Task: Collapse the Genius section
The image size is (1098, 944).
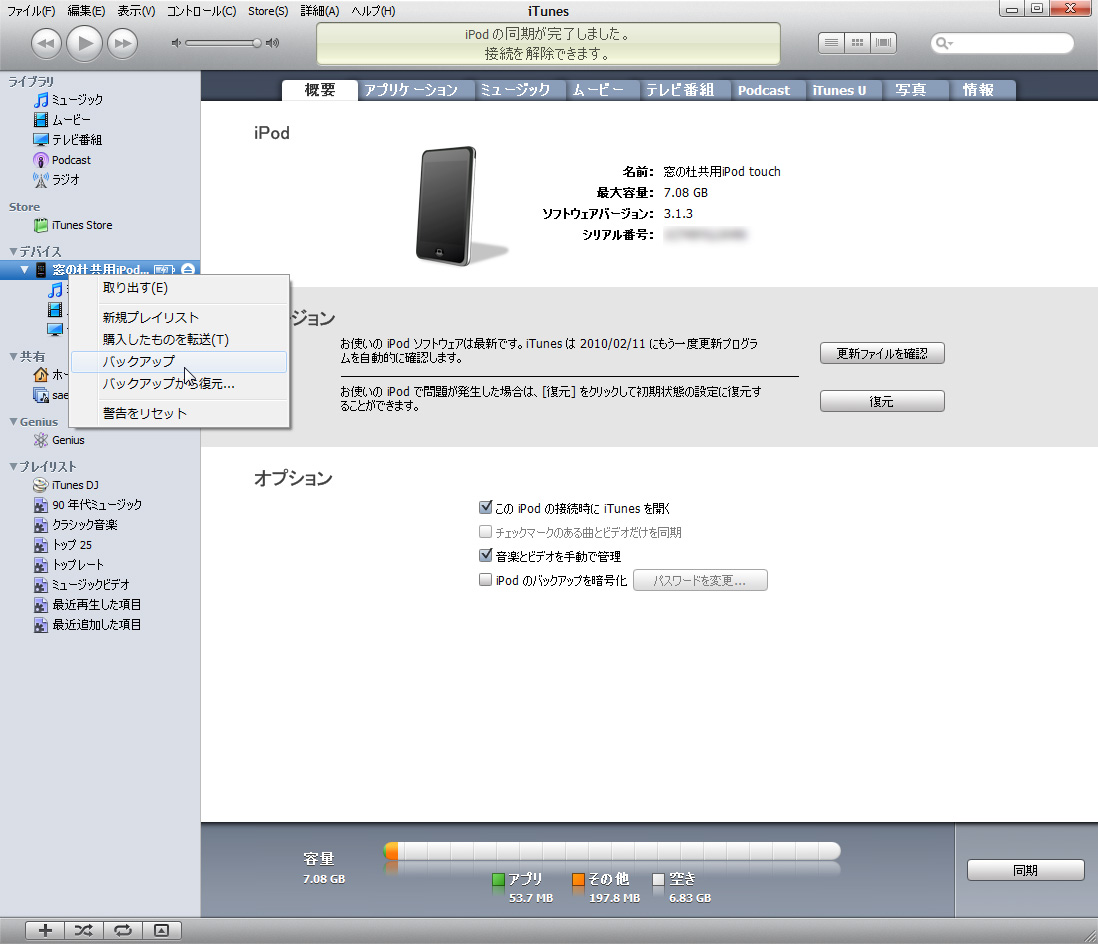Action: pyautogui.click(x=13, y=422)
